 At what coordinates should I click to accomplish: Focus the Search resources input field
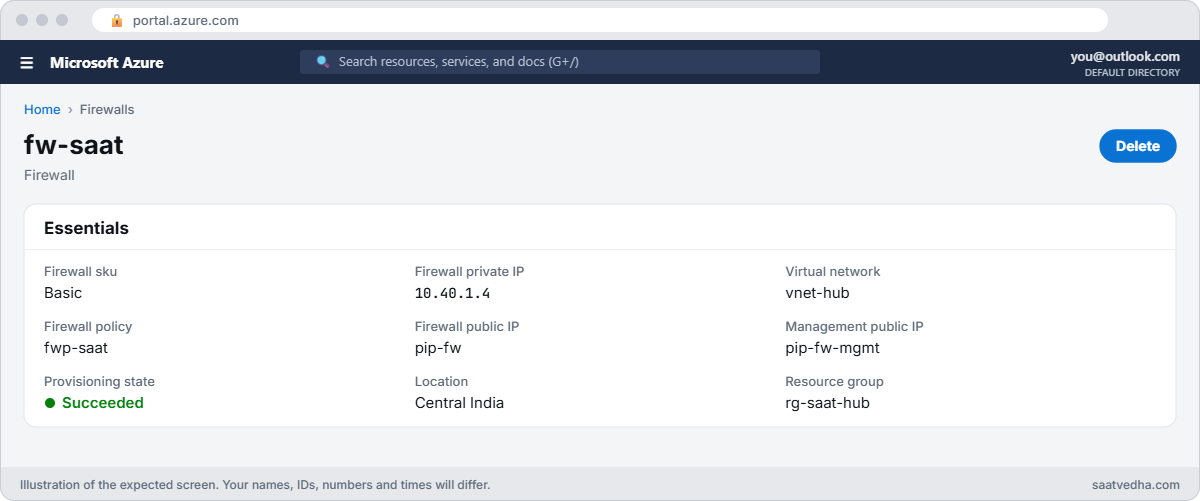(560, 62)
